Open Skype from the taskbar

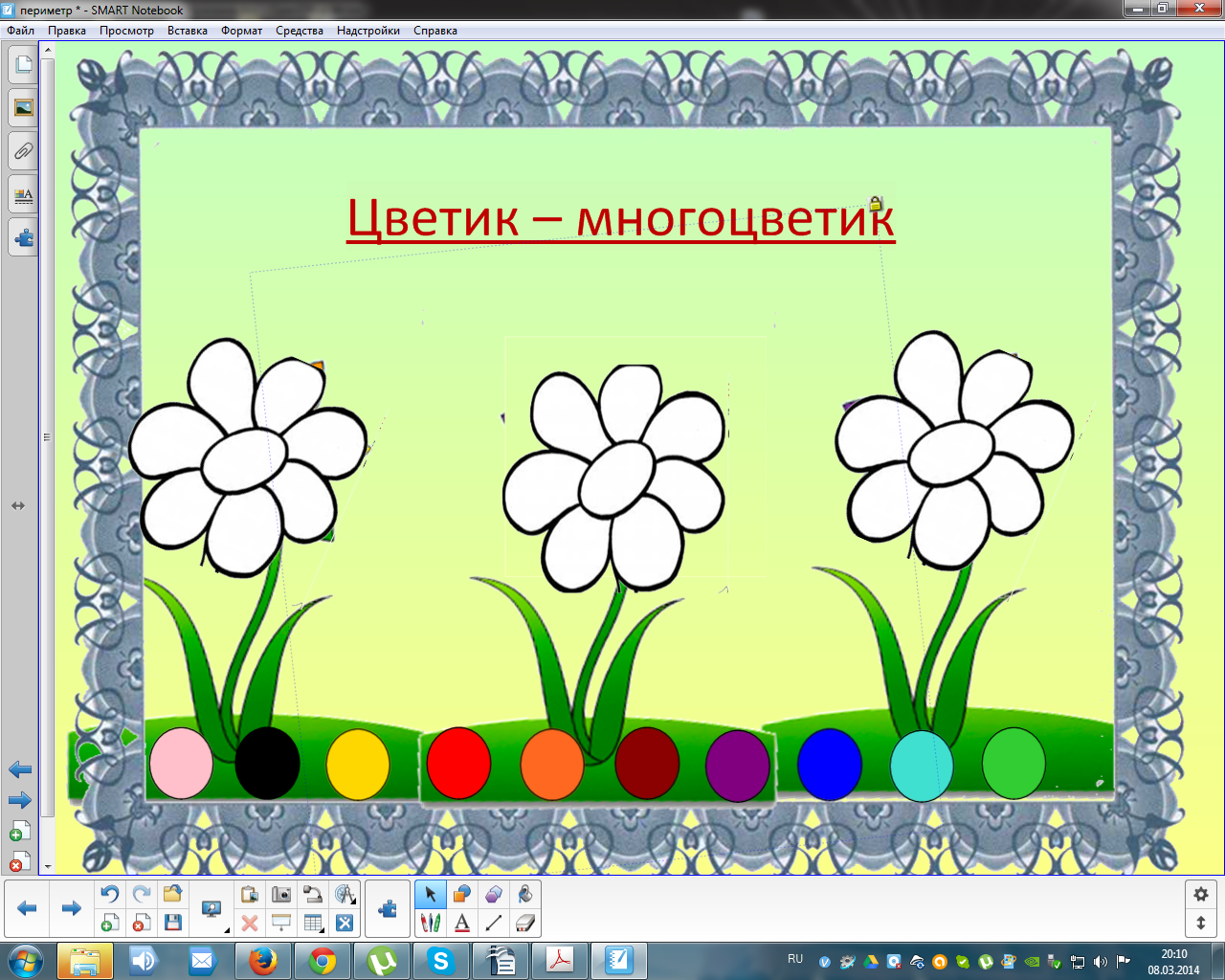coord(440,960)
